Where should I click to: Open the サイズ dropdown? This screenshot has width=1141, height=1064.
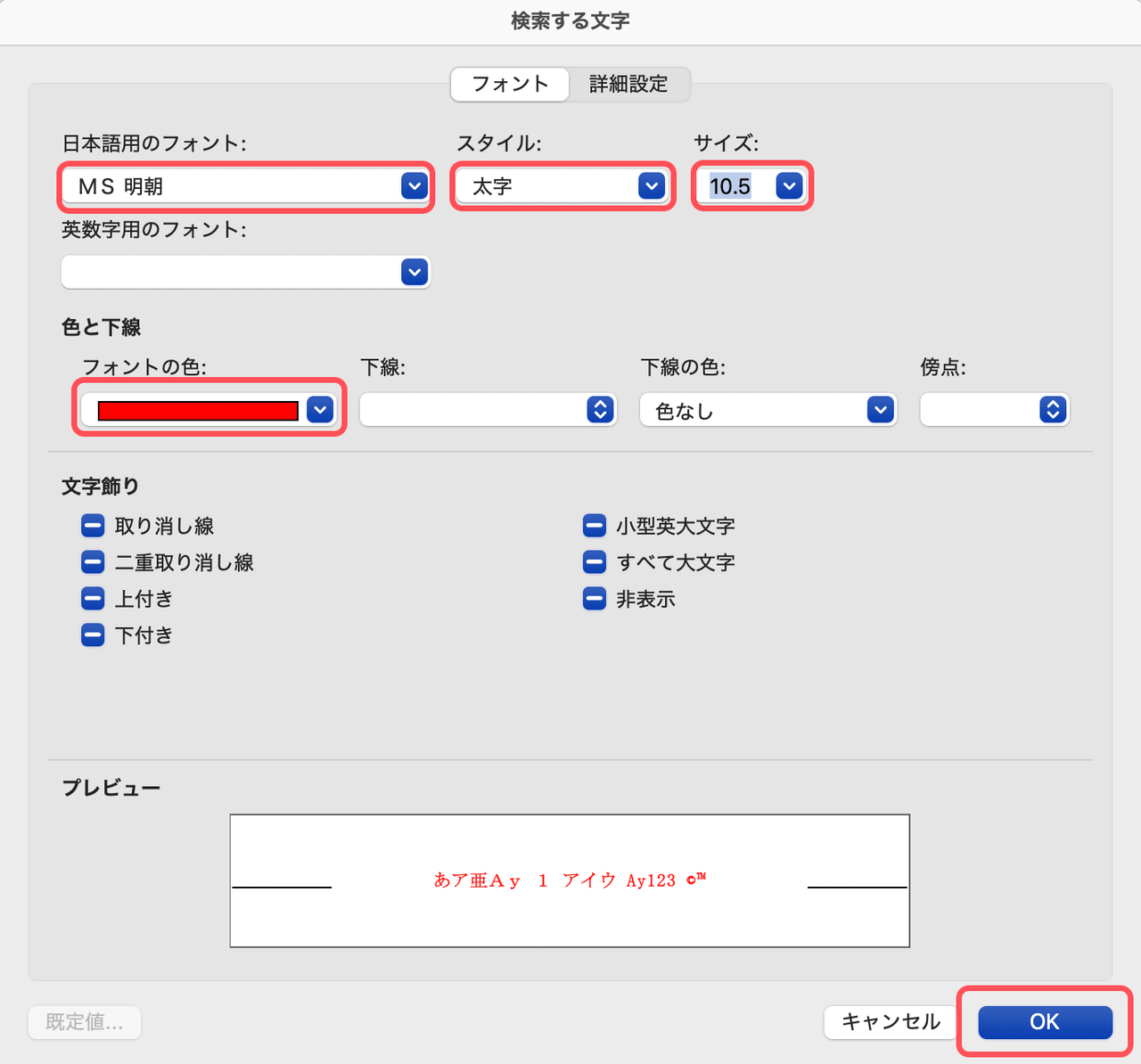tap(788, 186)
